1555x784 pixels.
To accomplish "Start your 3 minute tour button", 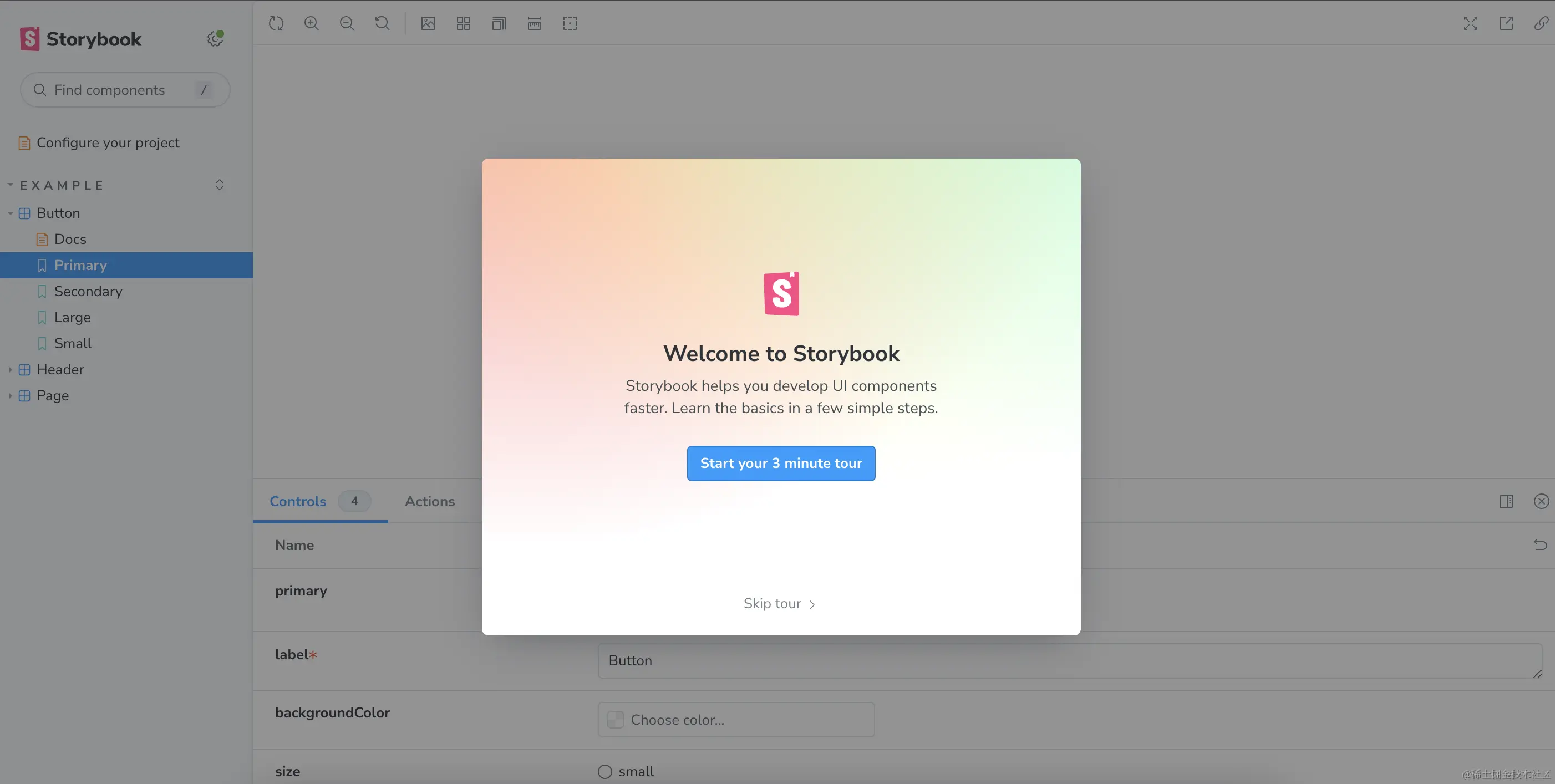I will (780, 463).
